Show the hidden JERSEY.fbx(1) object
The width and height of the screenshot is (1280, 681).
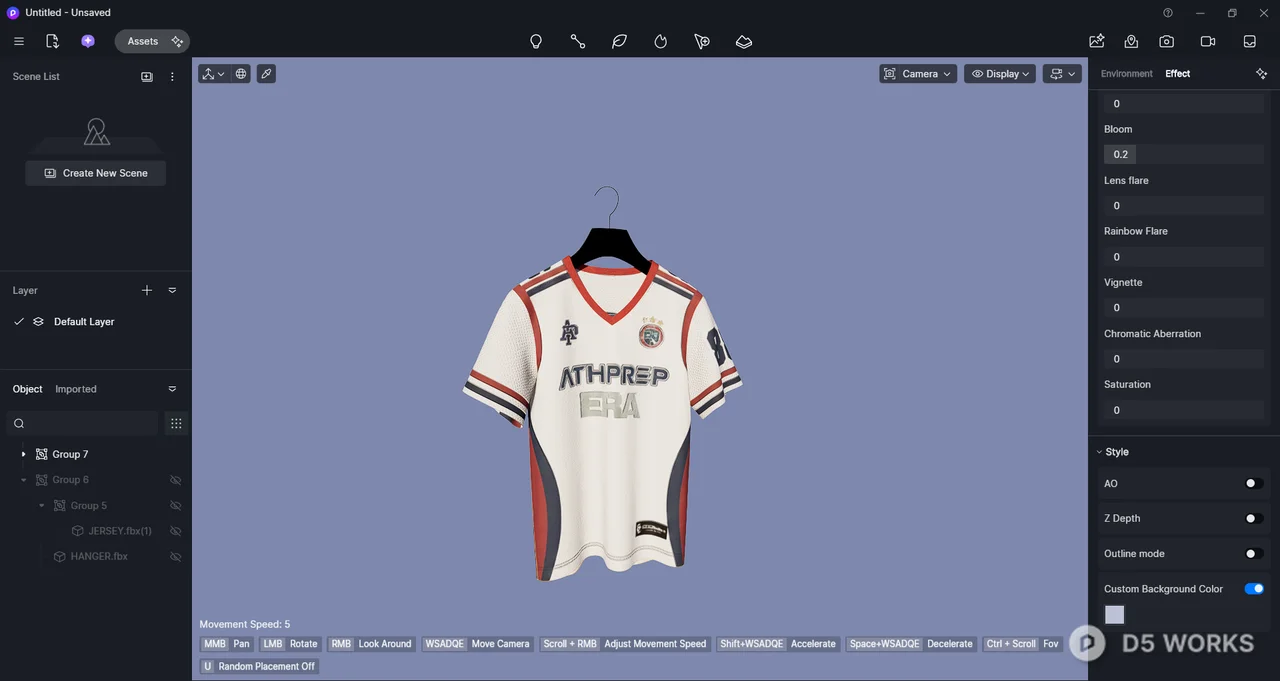[x=176, y=531]
